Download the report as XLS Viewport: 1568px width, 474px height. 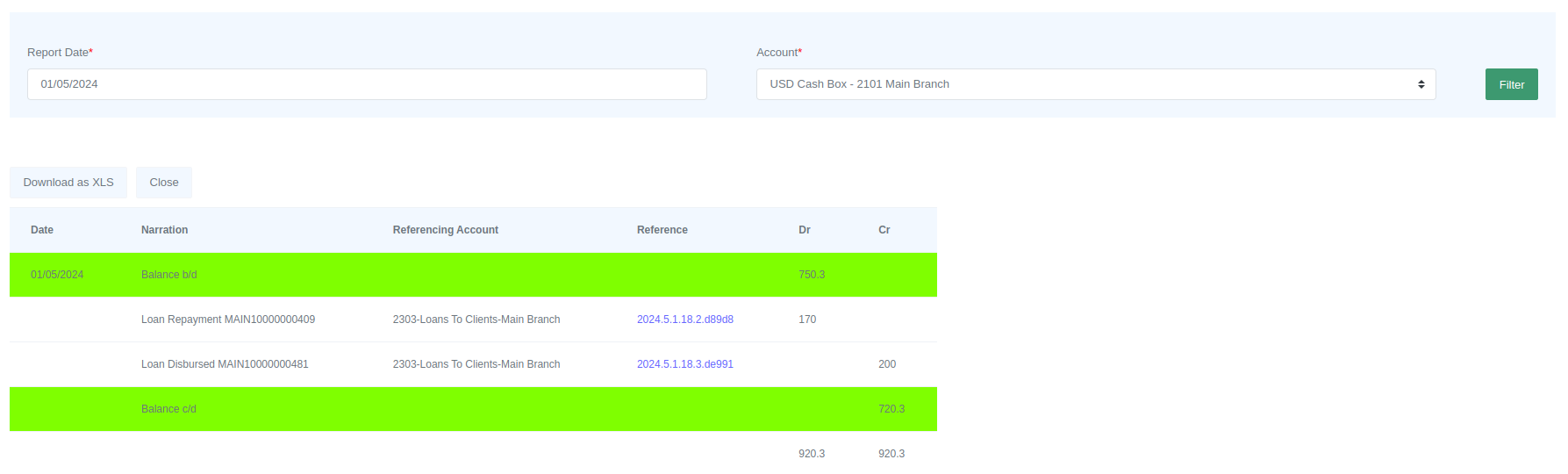click(x=68, y=183)
